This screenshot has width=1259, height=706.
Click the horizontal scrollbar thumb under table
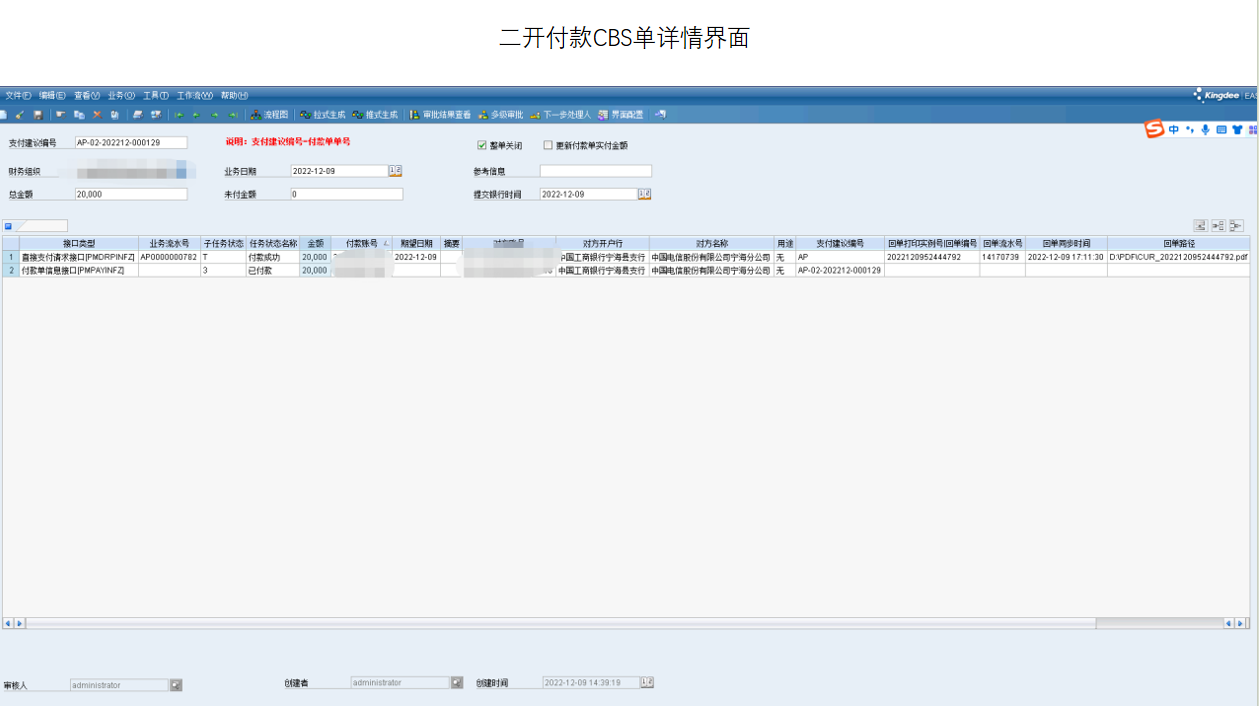pyautogui.click(x=560, y=623)
